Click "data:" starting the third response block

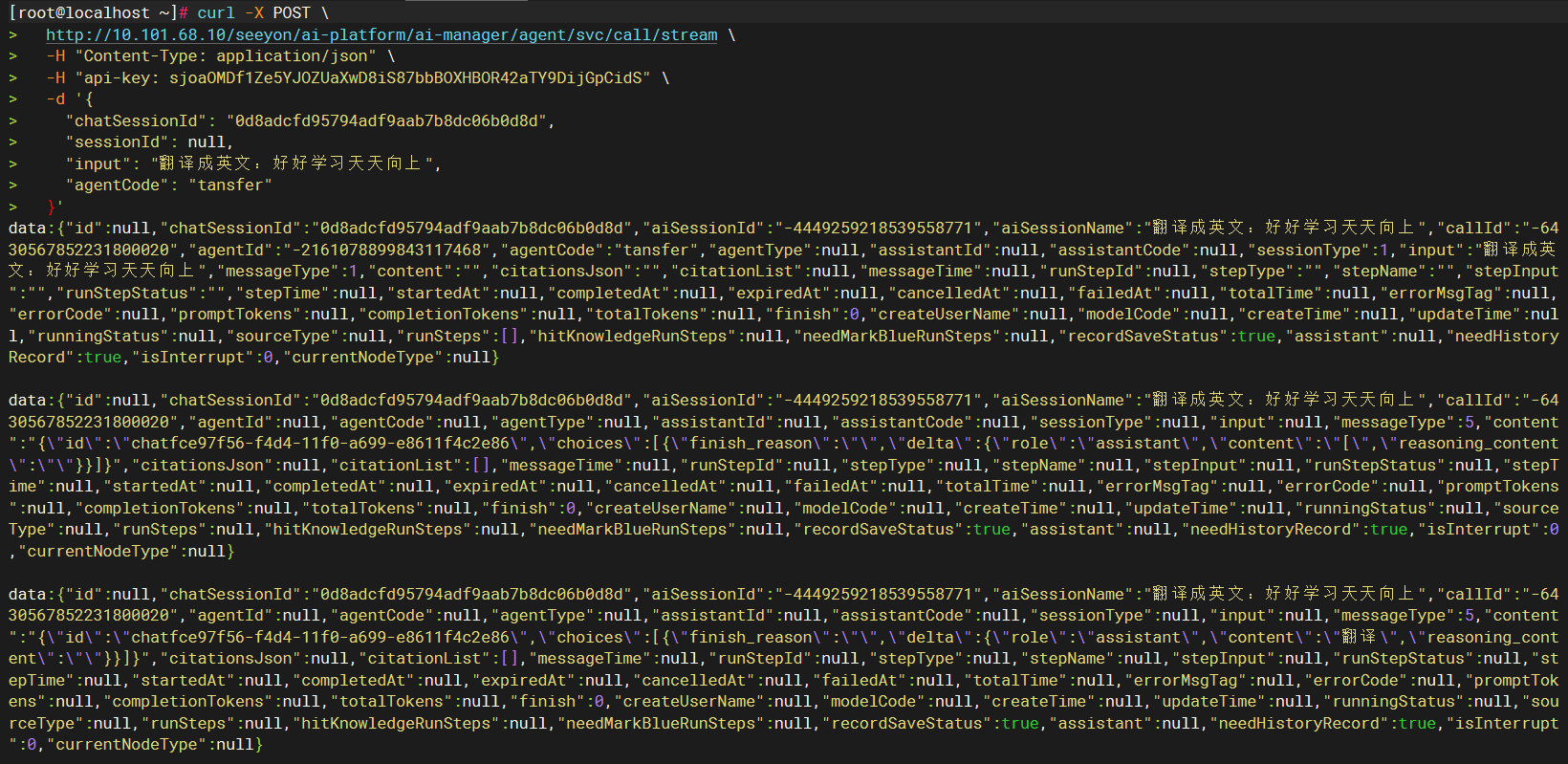click(28, 595)
